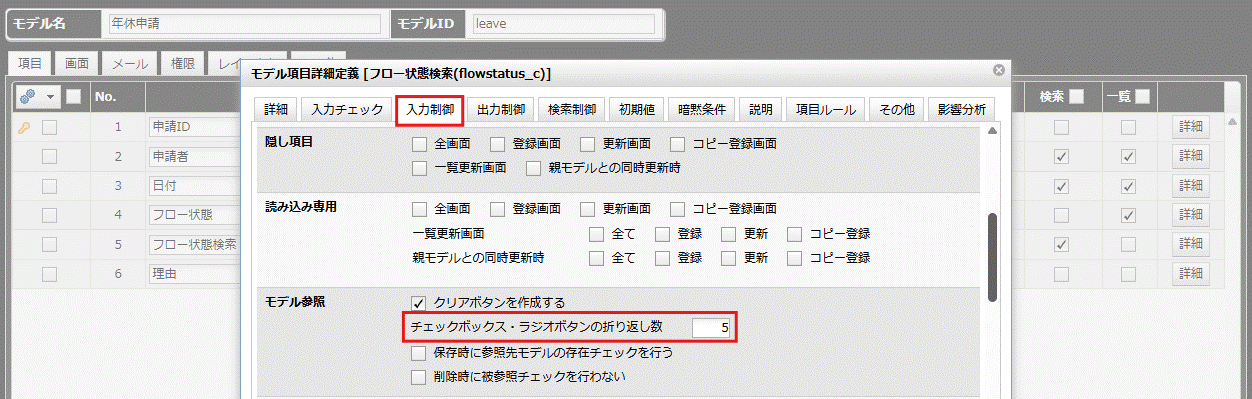1252x399 pixels.
Task: Check コピー登録 in 親モデルとの同時更新時 read-only row
Action: point(794,258)
